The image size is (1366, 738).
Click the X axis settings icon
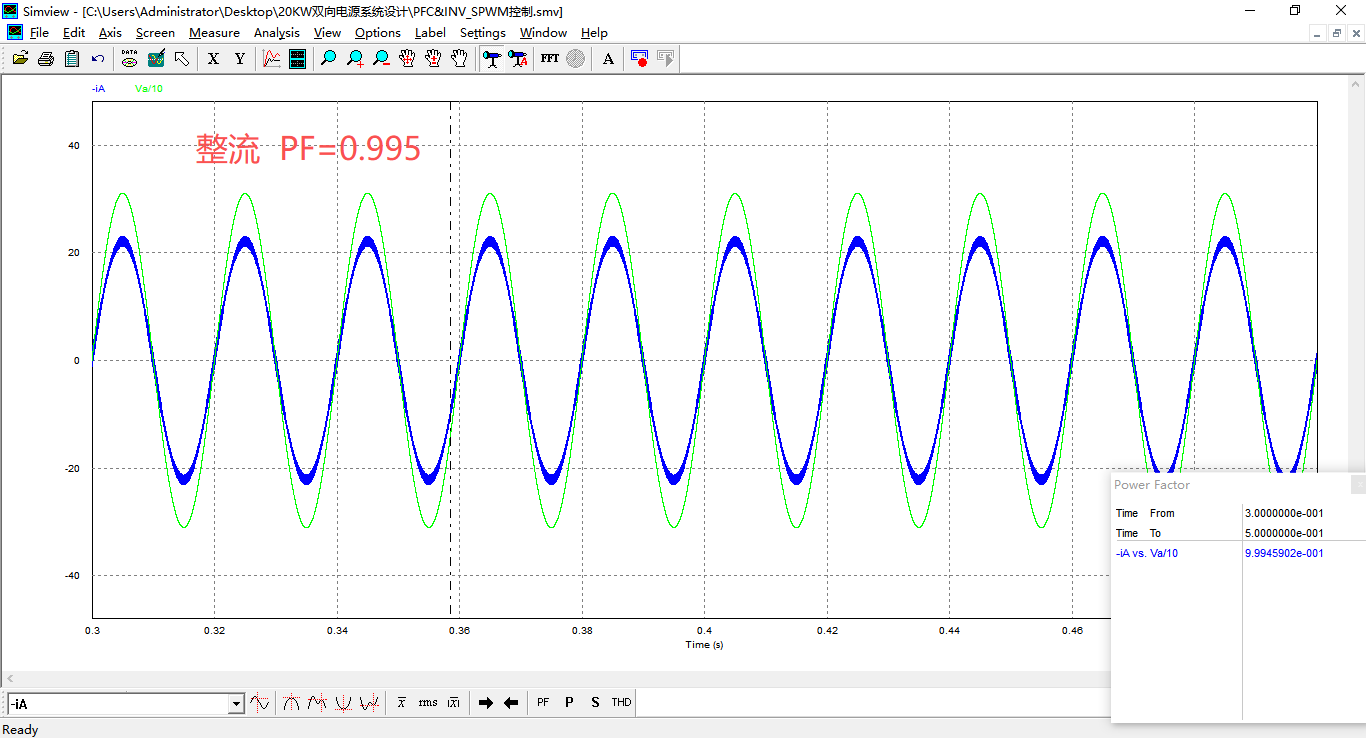pyautogui.click(x=213, y=59)
